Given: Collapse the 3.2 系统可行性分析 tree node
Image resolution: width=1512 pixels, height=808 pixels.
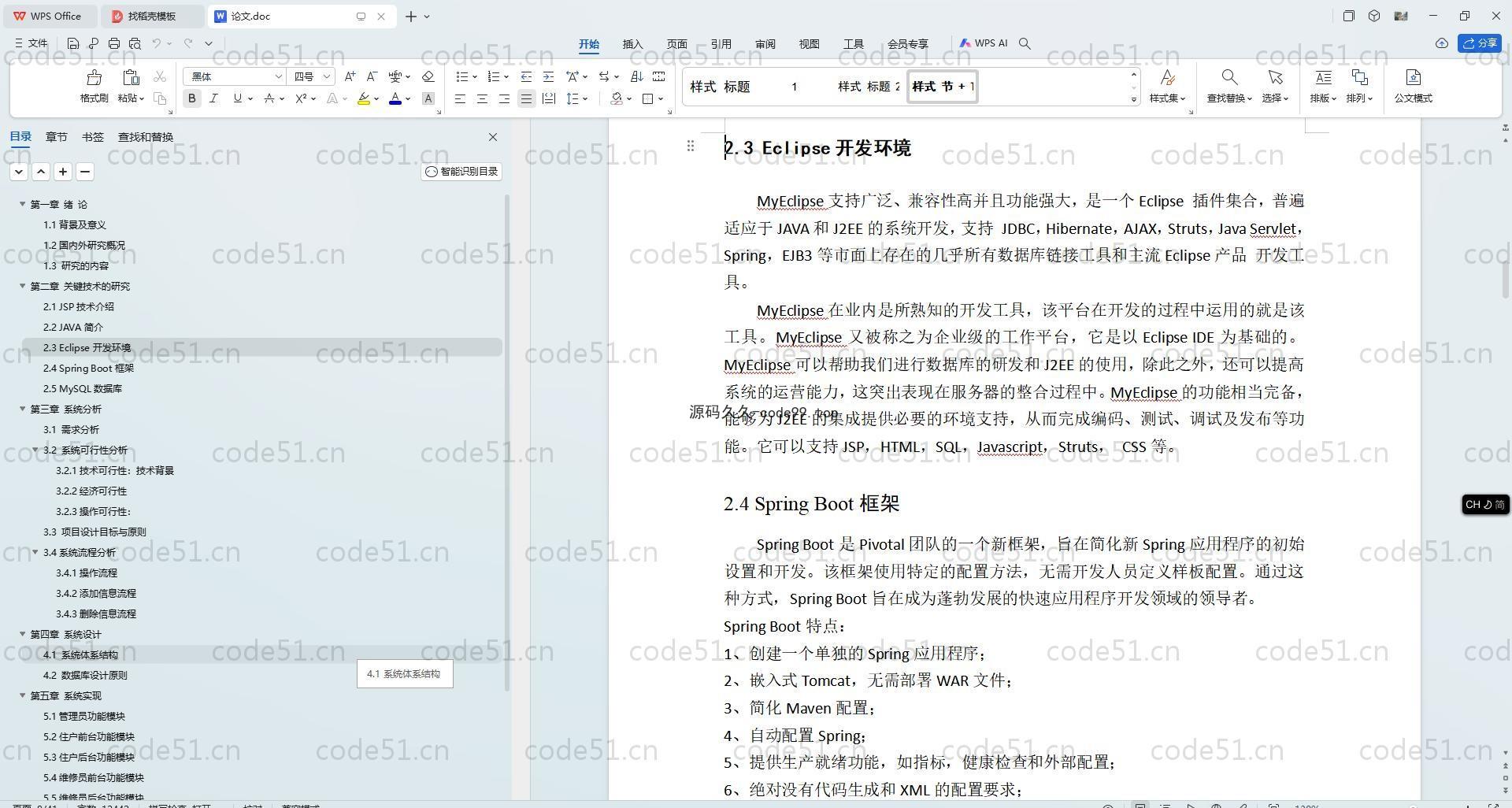Looking at the screenshot, I should point(35,450).
